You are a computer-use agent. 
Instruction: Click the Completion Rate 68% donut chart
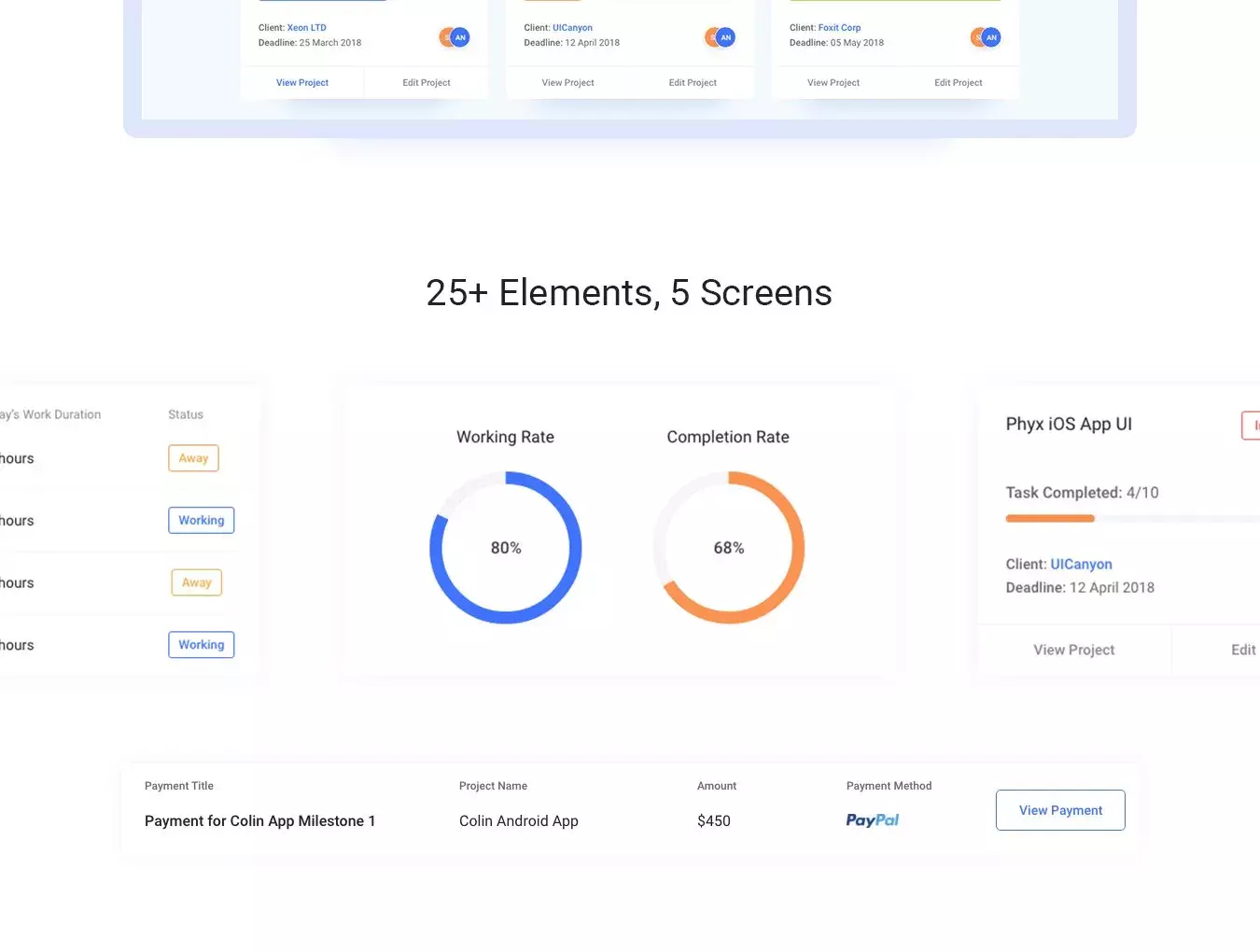(729, 548)
